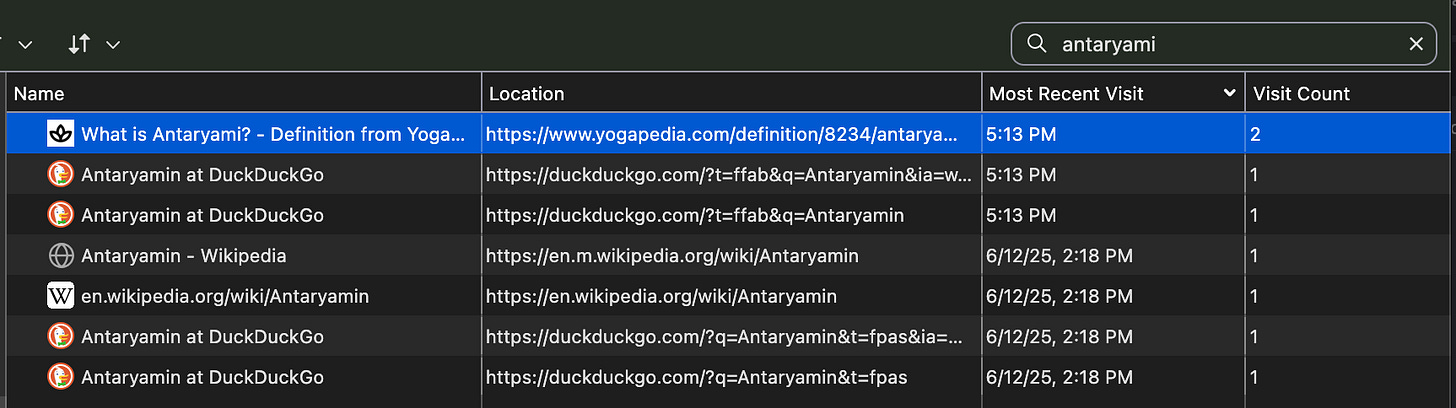
Task: Click the 6/12/25, 2:18 PM time in the en.m.wikipedia row
Action: pos(1059,256)
